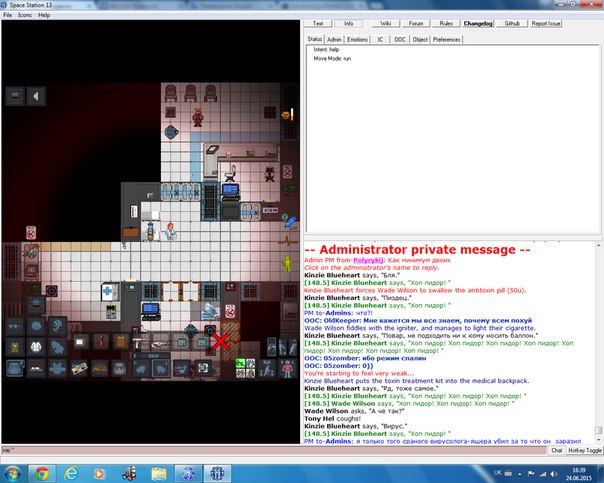
Task: Click the head slot hat icon
Action: pos(36,304)
